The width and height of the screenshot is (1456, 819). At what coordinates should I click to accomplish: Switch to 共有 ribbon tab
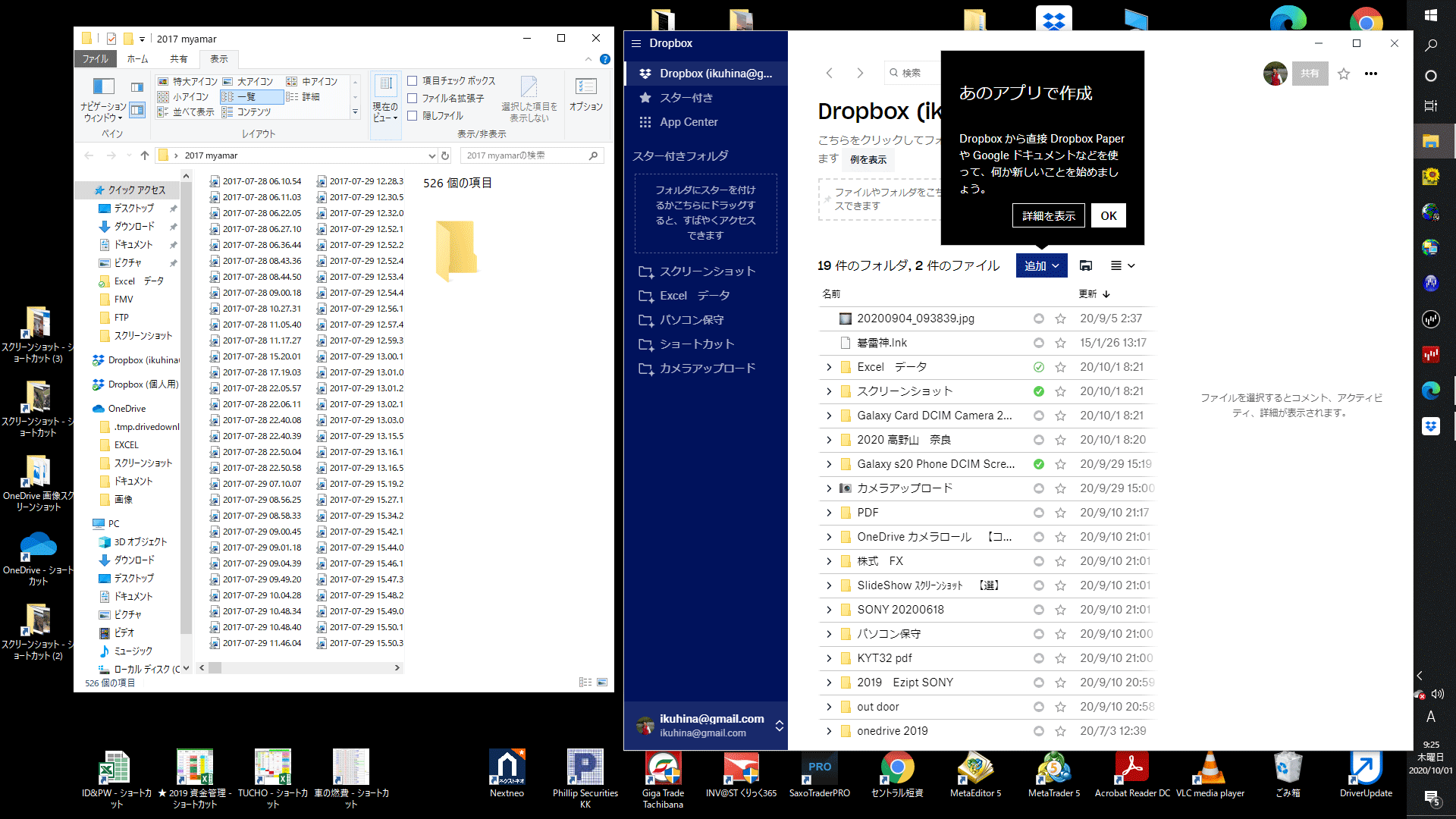178,59
